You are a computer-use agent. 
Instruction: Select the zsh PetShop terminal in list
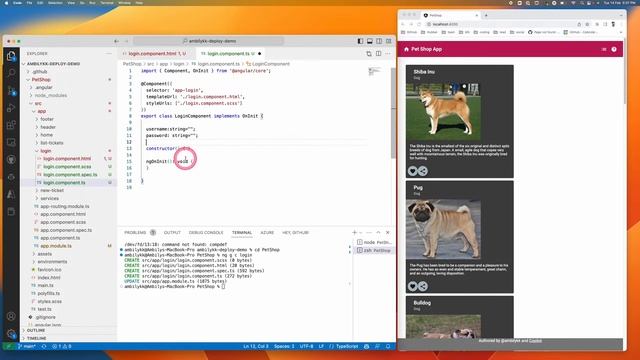click(x=374, y=251)
